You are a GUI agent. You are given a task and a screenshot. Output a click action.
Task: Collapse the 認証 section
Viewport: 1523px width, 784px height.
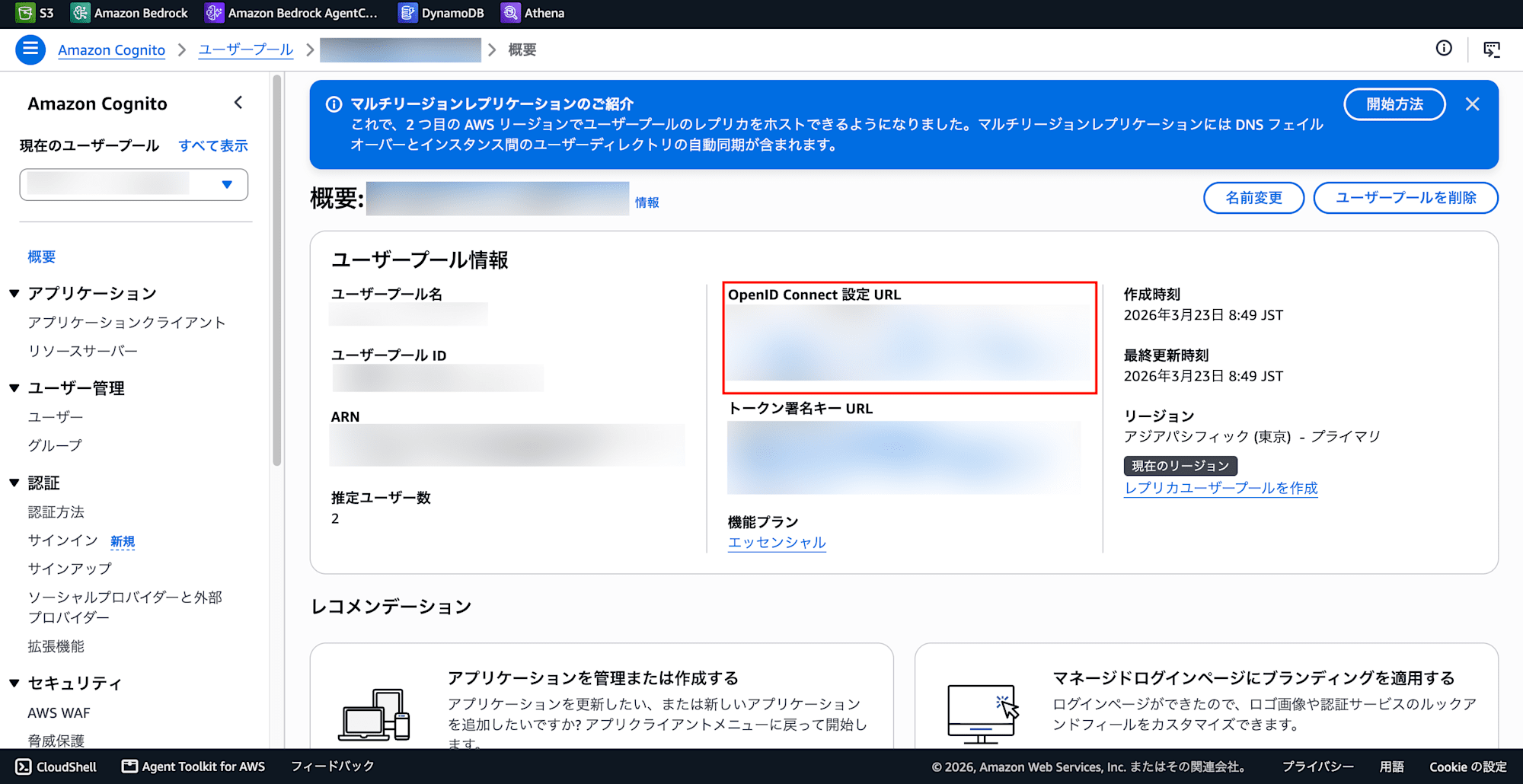coord(14,483)
